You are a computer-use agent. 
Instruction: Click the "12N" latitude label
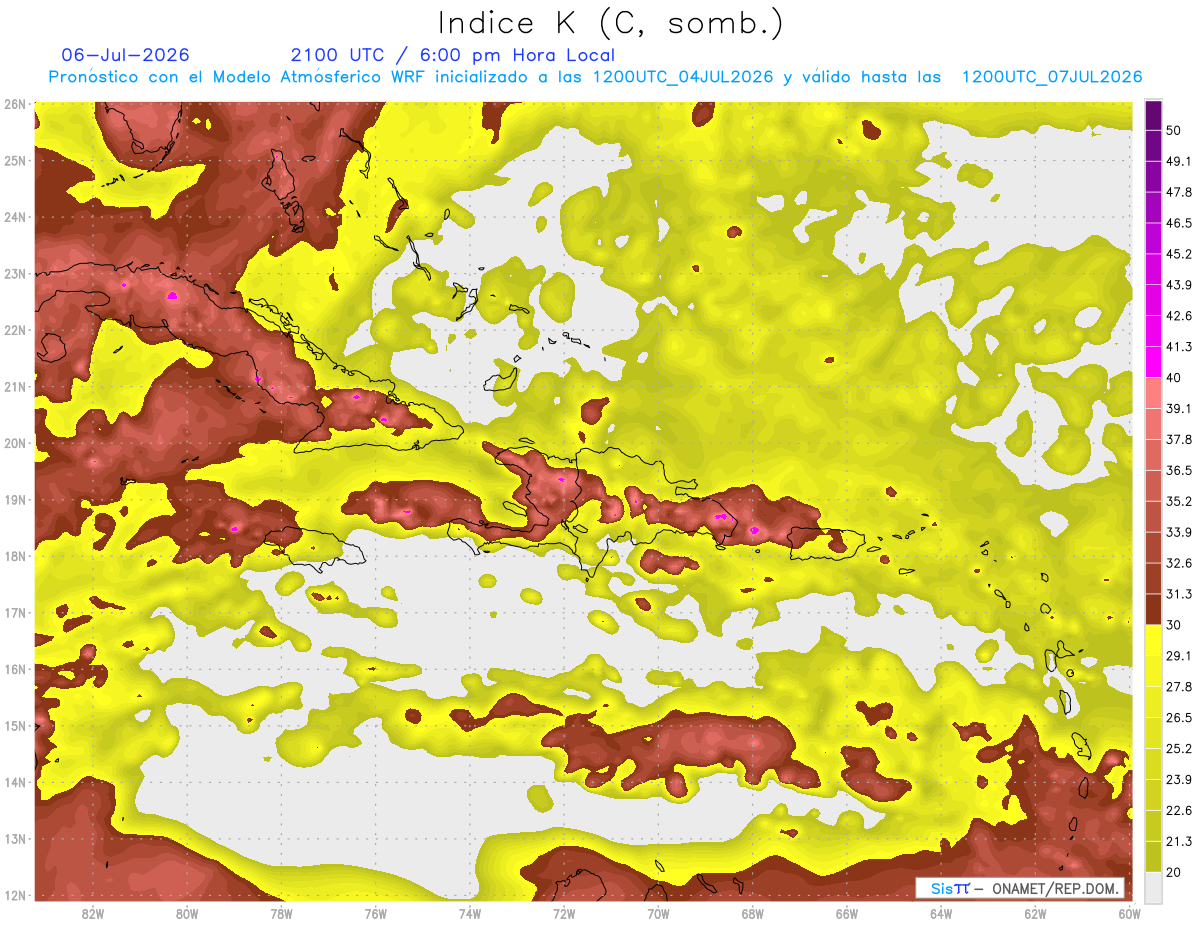[14, 895]
